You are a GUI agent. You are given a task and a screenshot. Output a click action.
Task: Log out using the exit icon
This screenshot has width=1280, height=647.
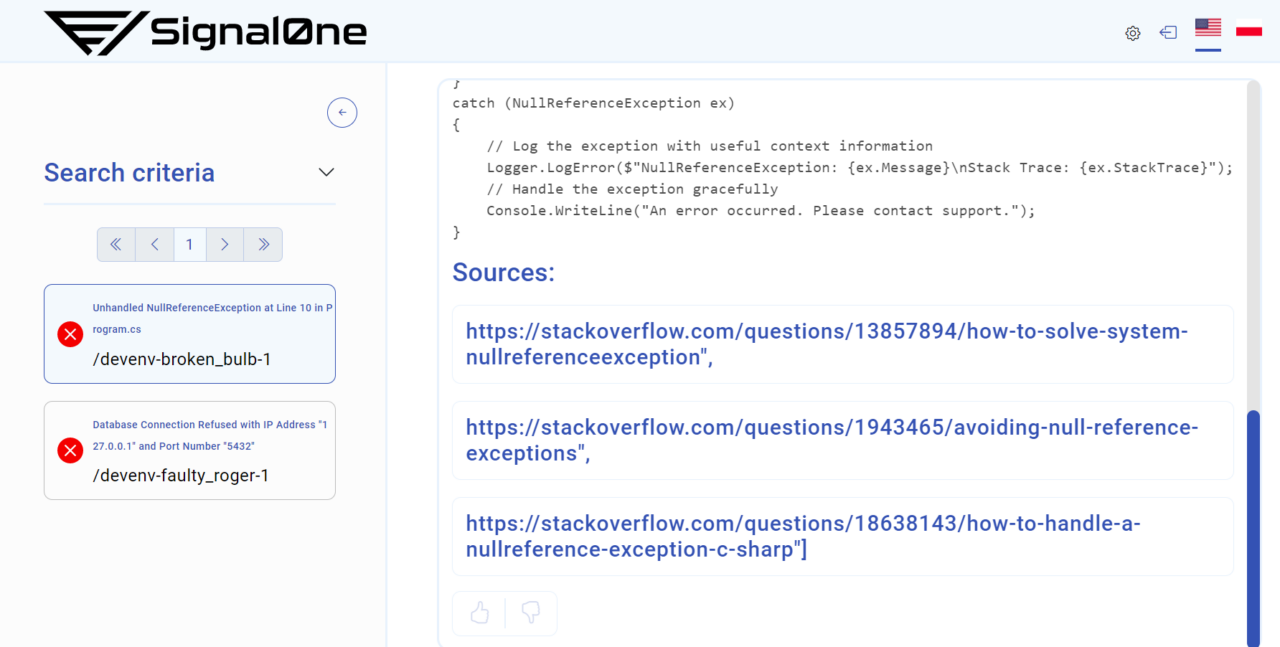coord(1168,33)
